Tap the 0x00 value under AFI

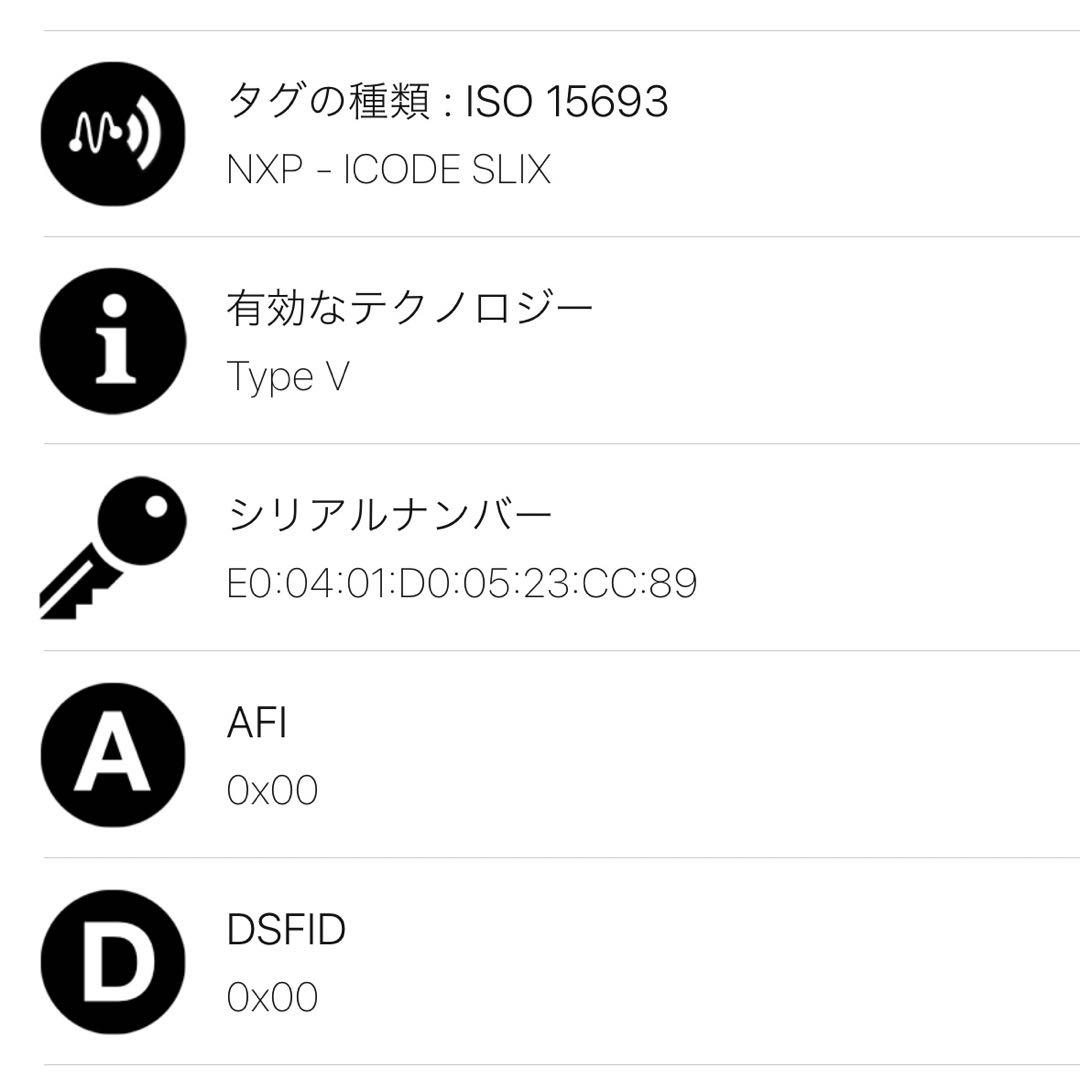pos(272,791)
